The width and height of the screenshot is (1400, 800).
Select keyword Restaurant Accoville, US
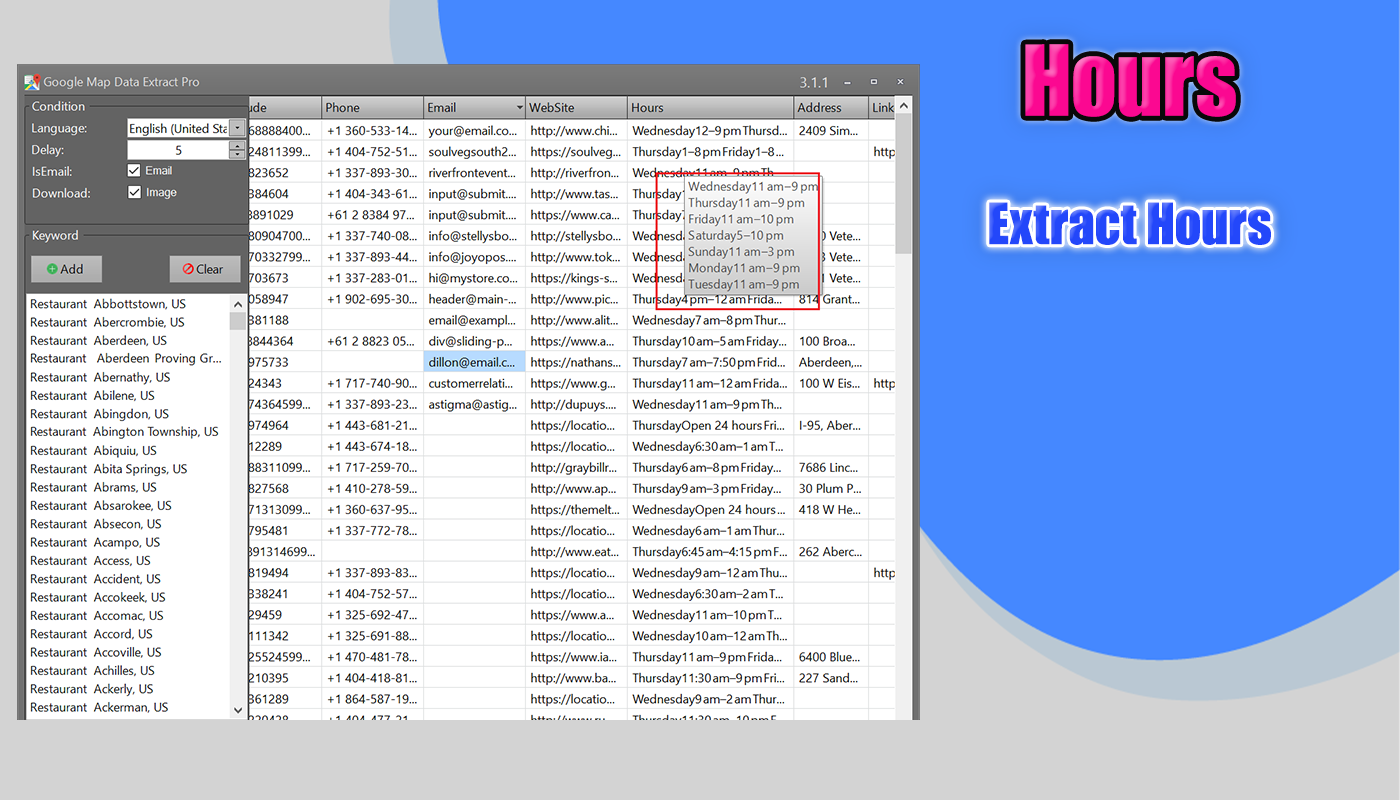[x=95, y=652]
